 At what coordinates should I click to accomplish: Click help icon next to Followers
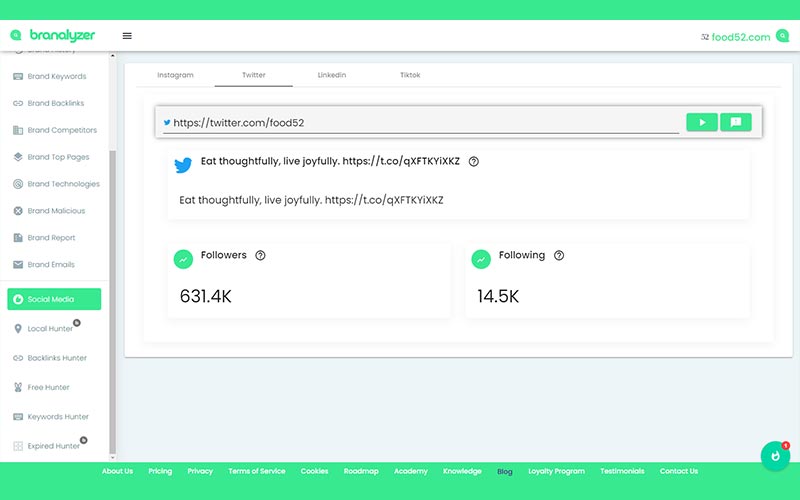click(260, 255)
